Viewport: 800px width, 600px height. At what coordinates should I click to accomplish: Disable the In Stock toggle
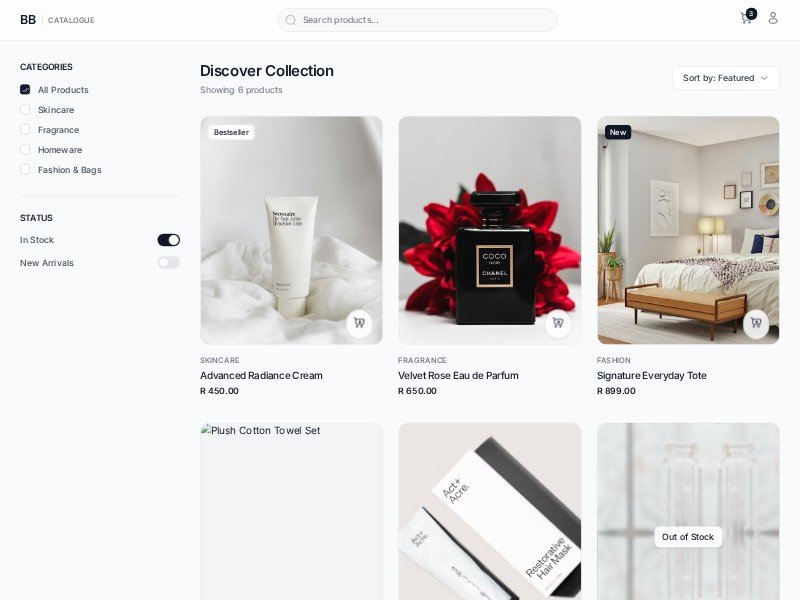tap(168, 240)
